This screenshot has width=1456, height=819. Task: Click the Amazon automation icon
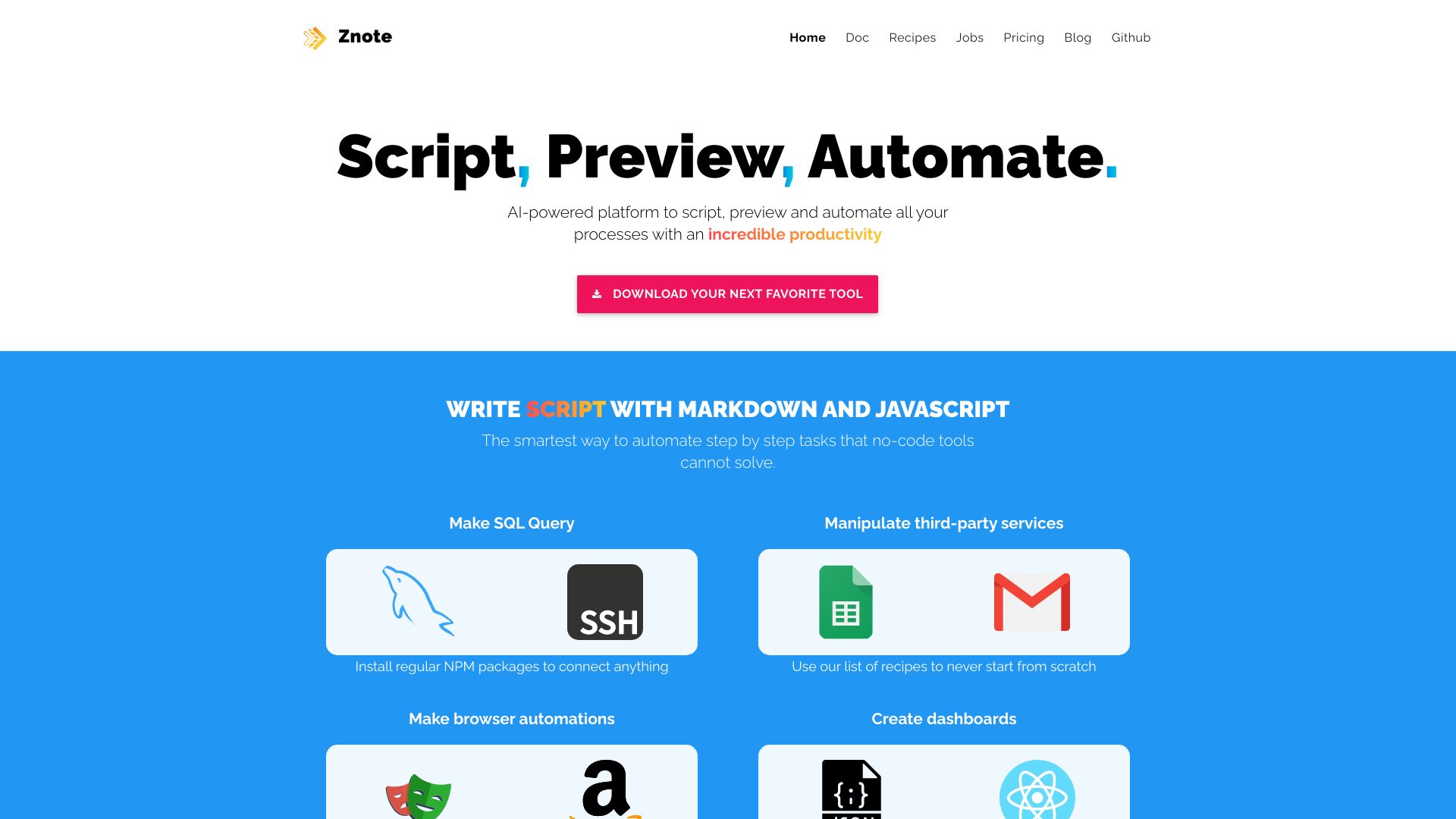(x=604, y=790)
